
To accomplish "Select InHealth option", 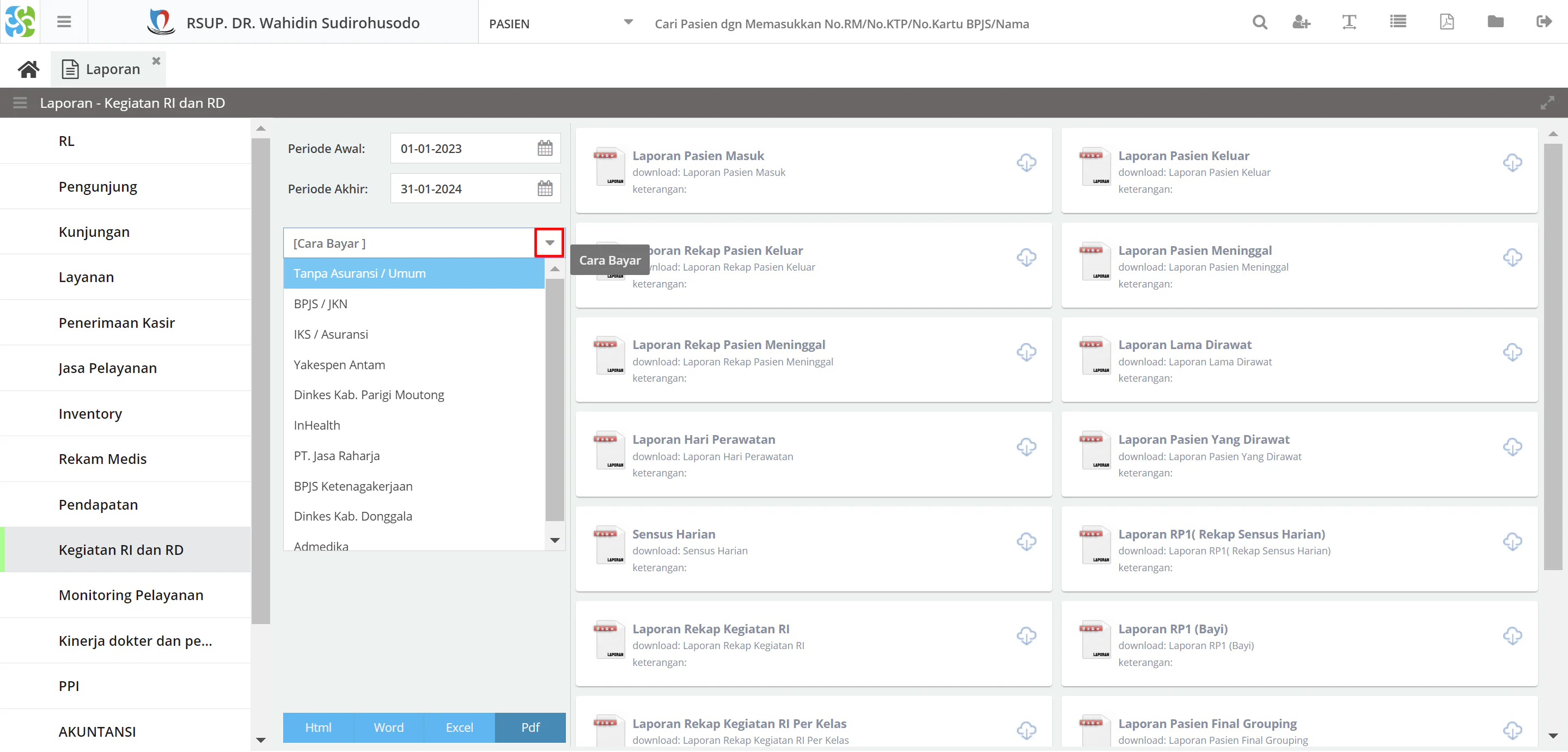I will click(x=413, y=425).
